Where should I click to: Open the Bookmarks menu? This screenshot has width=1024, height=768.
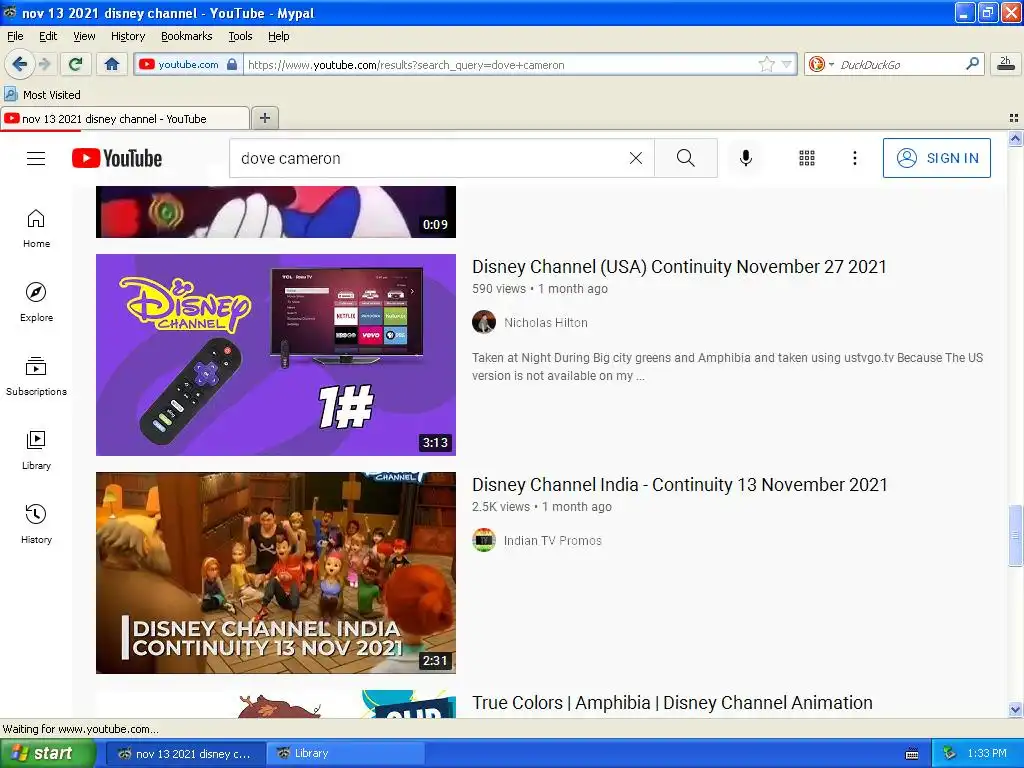point(186,36)
